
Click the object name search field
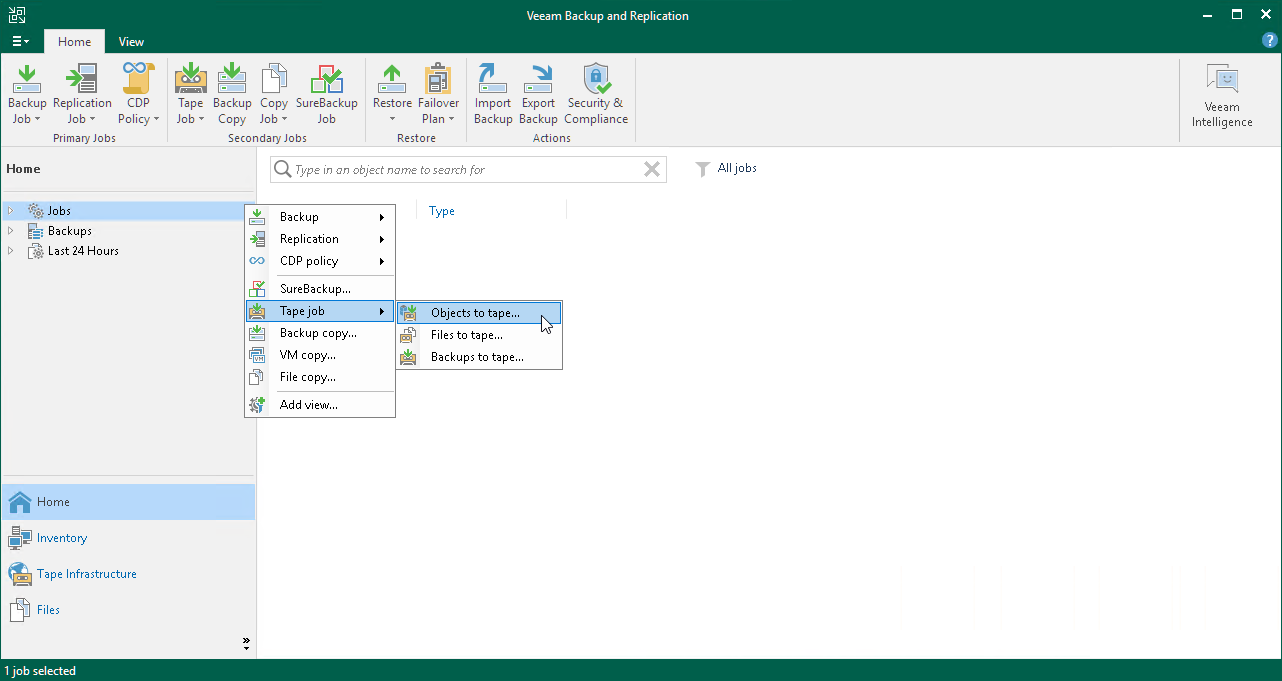pyautogui.click(x=460, y=170)
